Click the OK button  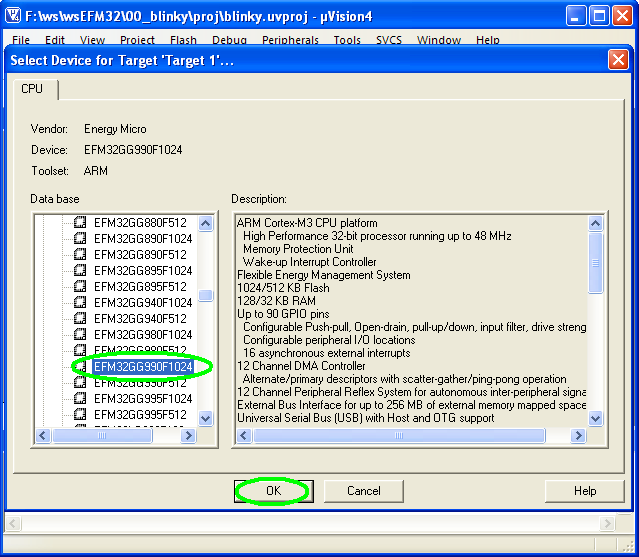(273, 491)
